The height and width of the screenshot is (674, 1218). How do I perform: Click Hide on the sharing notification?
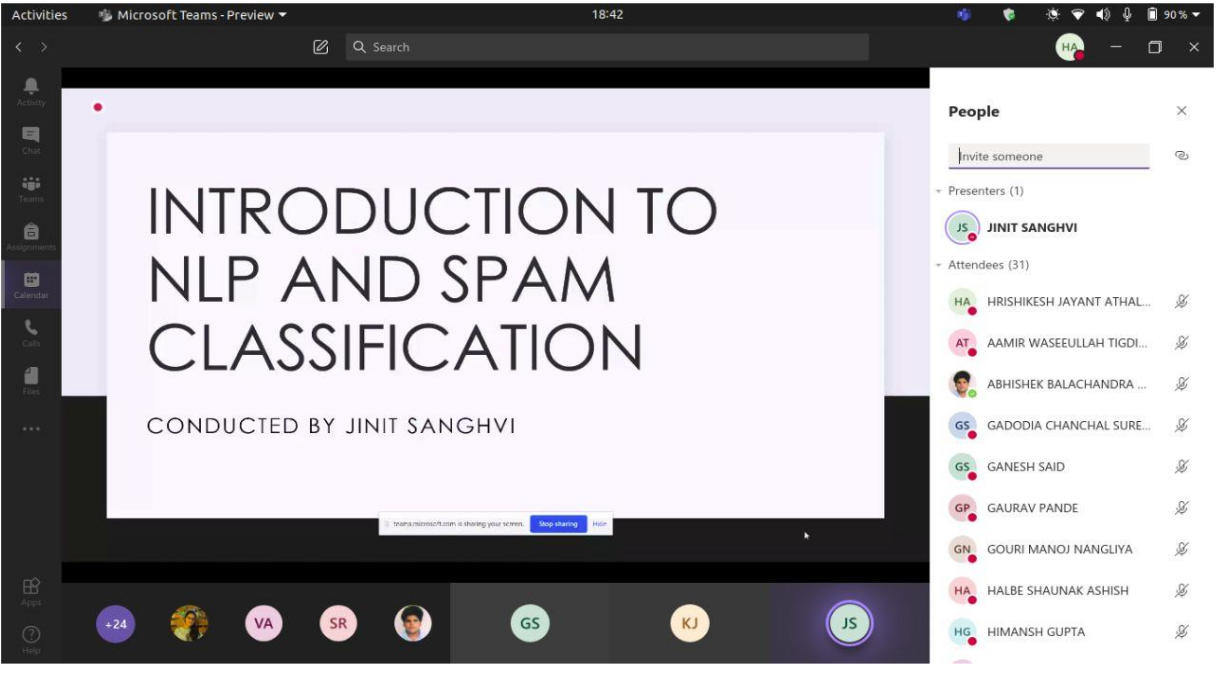(x=599, y=524)
